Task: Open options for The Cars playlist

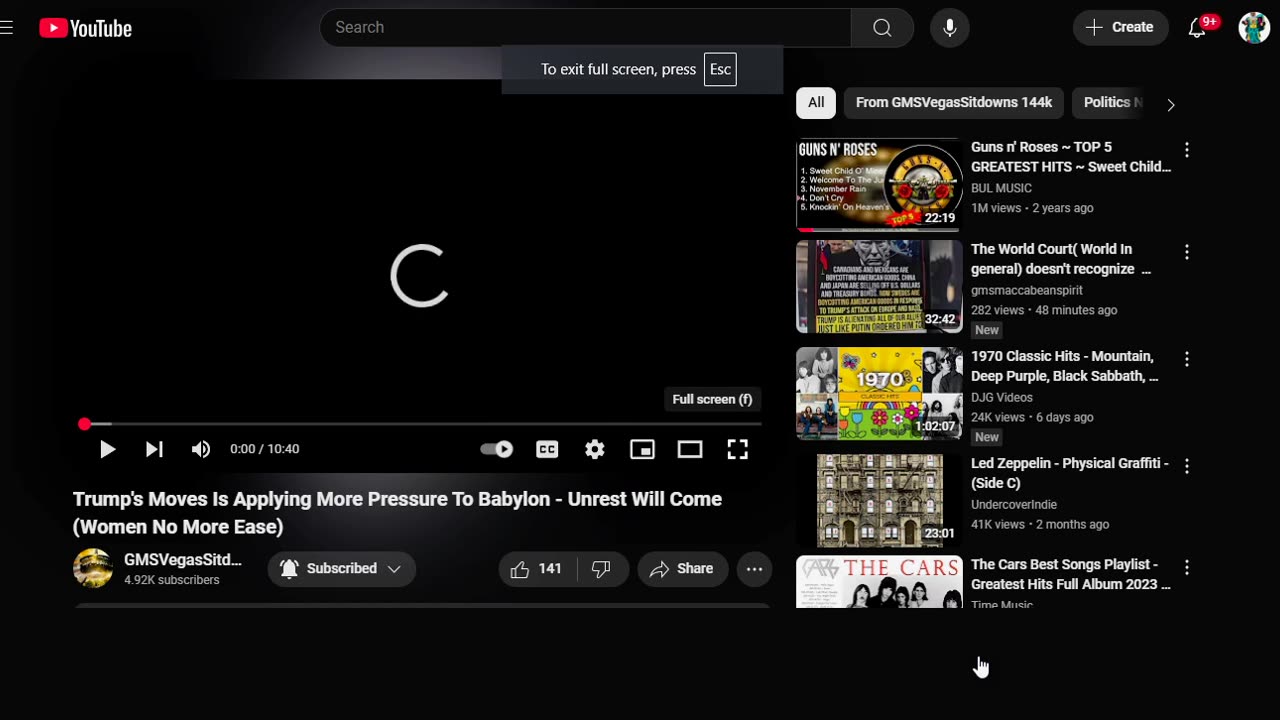Action: point(1187,567)
